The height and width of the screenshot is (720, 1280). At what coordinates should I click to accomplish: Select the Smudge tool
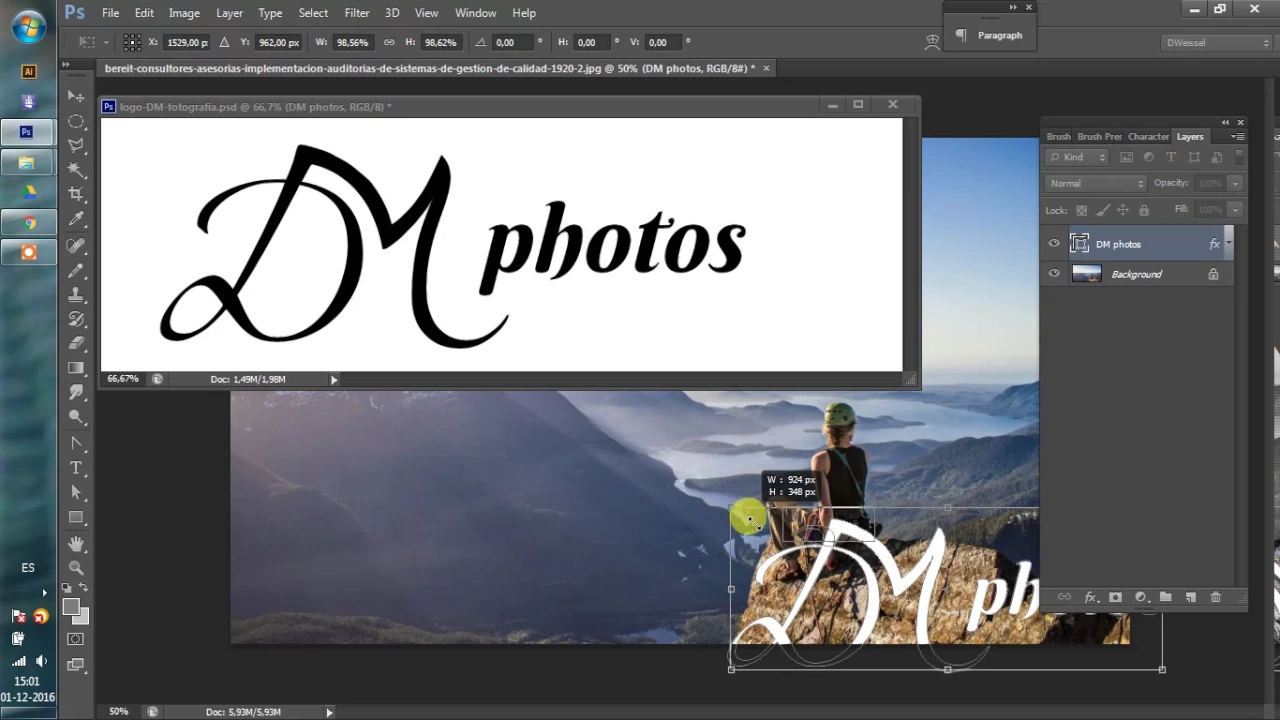pyautogui.click(x=76, y=393)
